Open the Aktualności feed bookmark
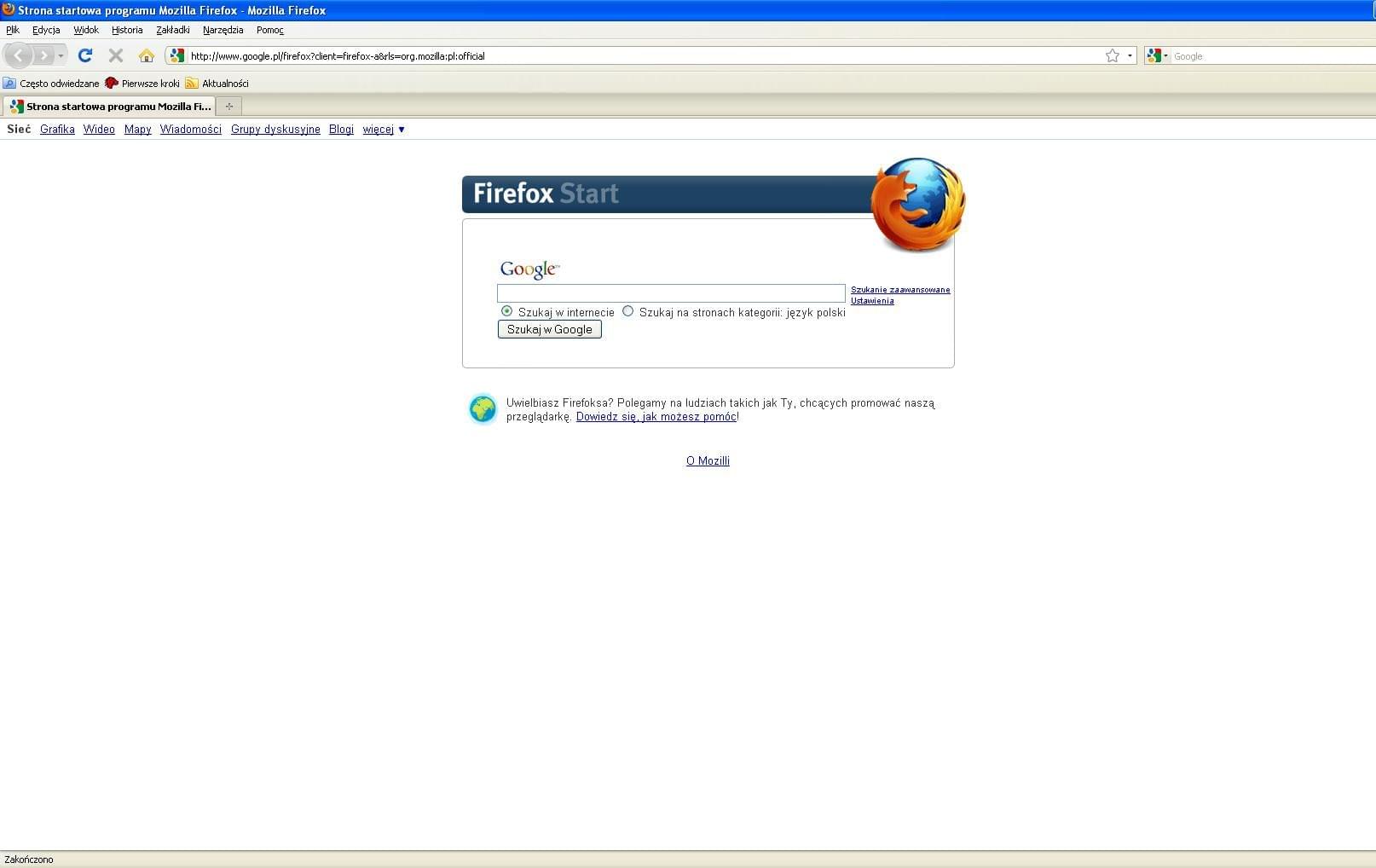The image size is (1376, 868). coord(217,84)
